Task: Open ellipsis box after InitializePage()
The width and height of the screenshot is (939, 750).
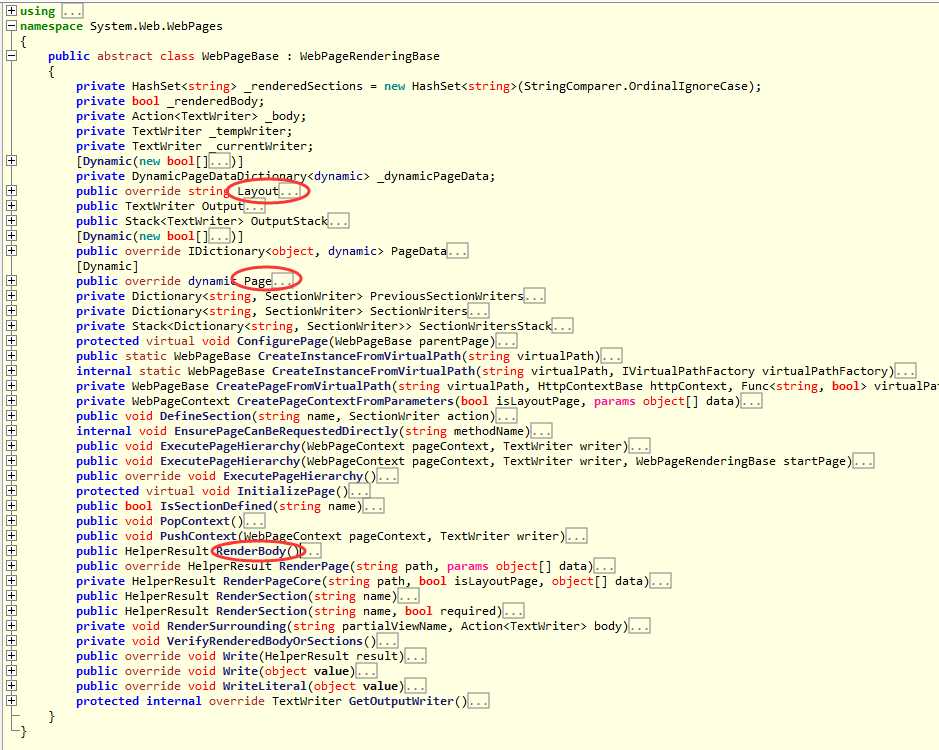Action: (359, 491)
